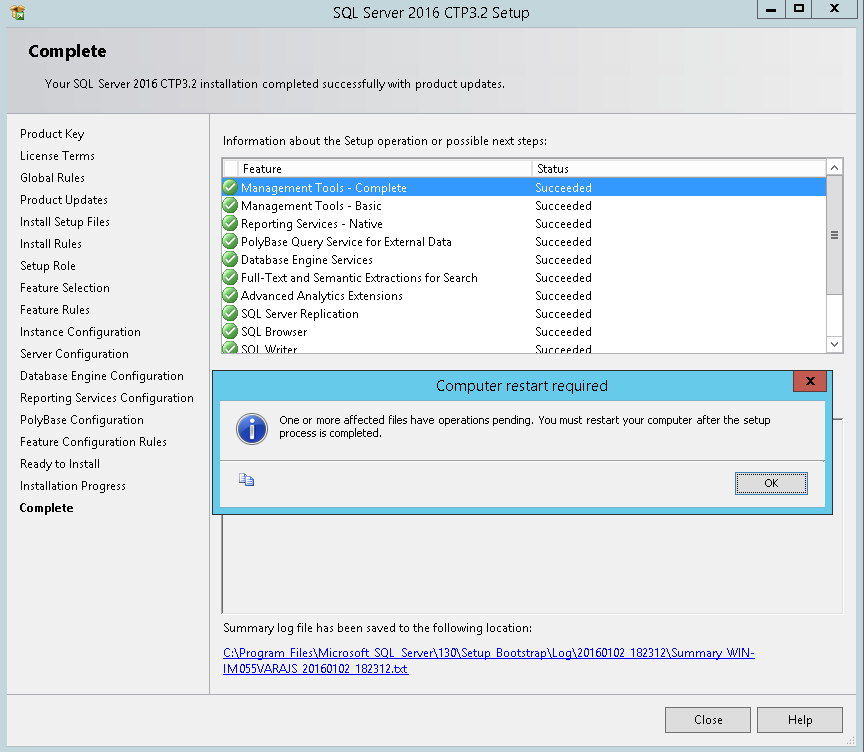864x752 pixels.
Task: Select PolyBase Query Service for External Data row
Action: click(x=524, y=242)
